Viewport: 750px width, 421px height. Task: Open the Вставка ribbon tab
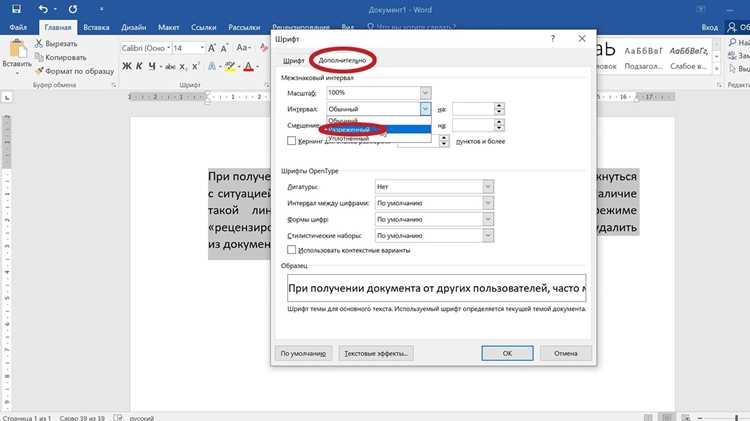click(96, 27)
